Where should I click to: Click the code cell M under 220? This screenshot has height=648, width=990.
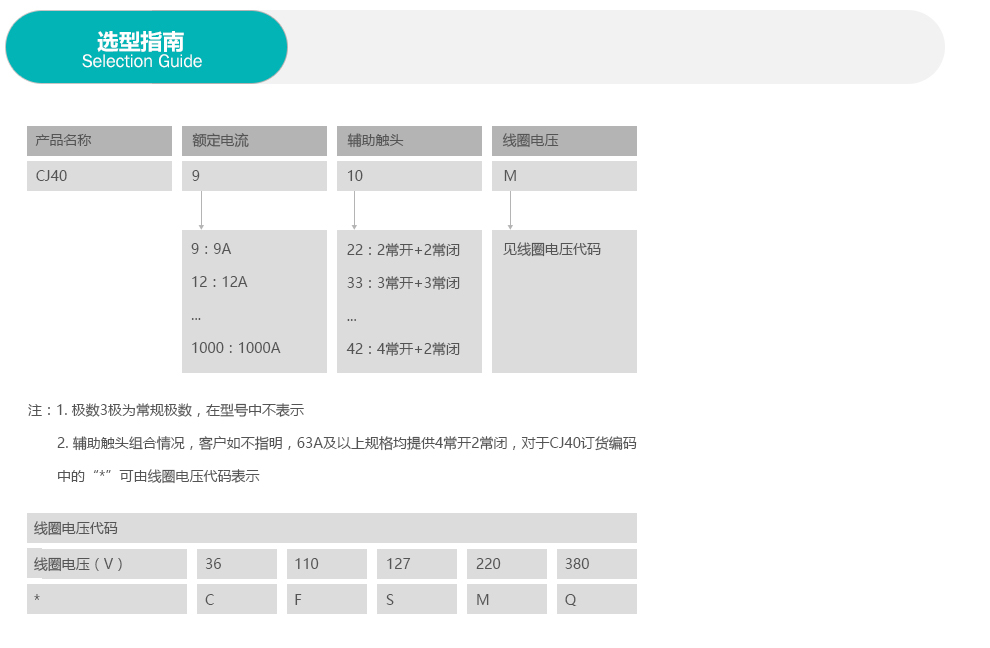coord(507,599)
